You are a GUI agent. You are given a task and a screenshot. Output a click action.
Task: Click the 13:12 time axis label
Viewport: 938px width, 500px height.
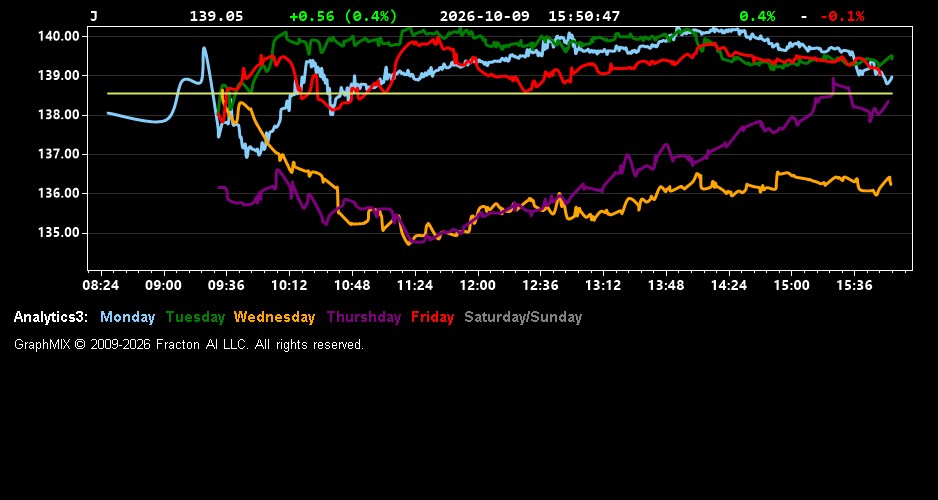tap(603, 285)
